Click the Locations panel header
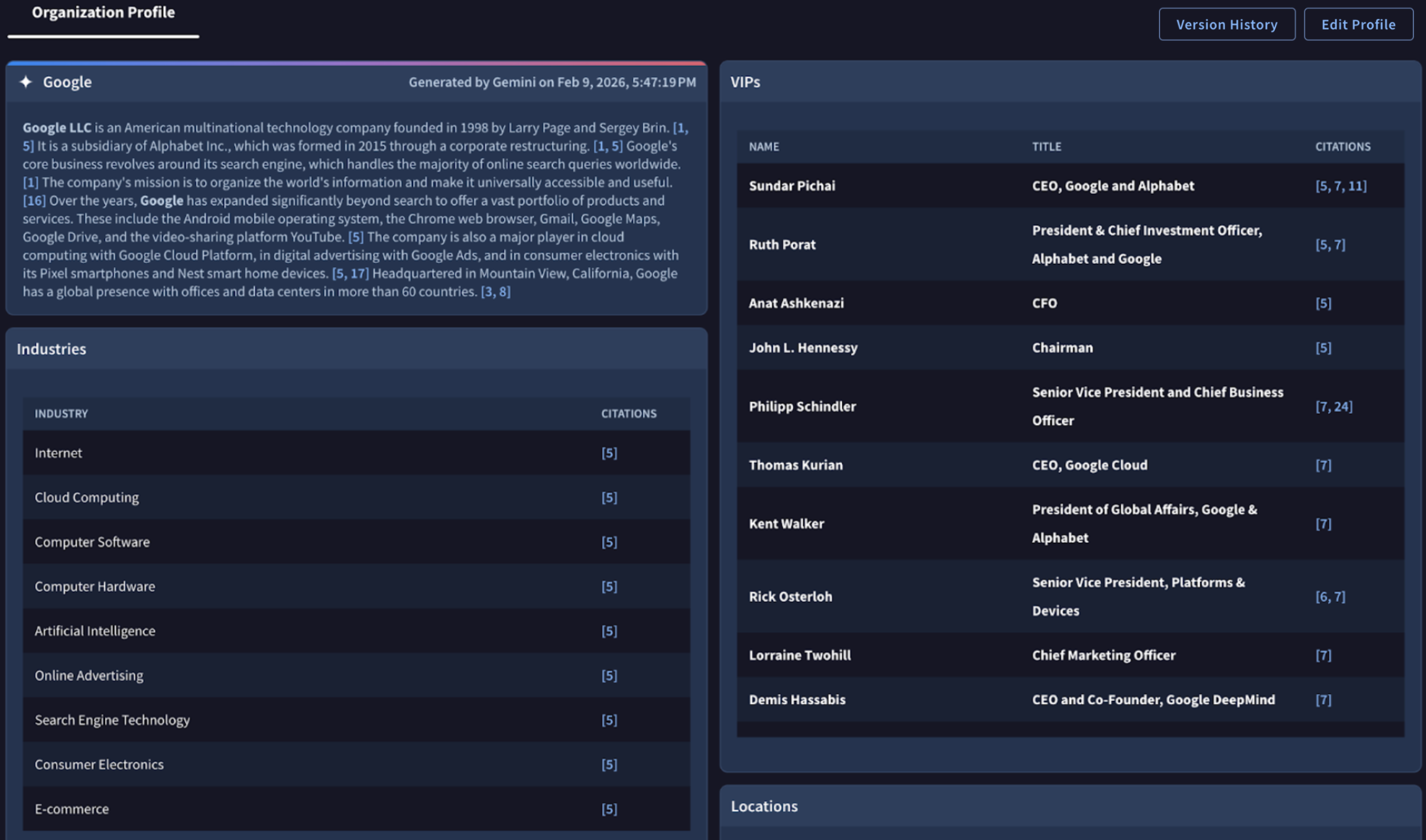Image resolution: width=1426 pixels, height=840 pixels. 764,806
